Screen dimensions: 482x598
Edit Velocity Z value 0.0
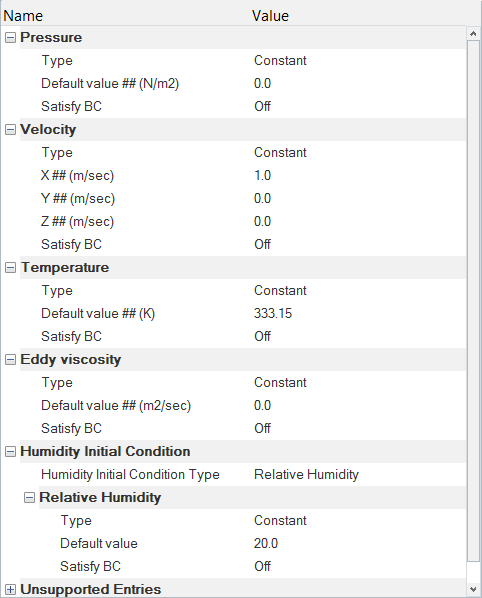[262, 222]
